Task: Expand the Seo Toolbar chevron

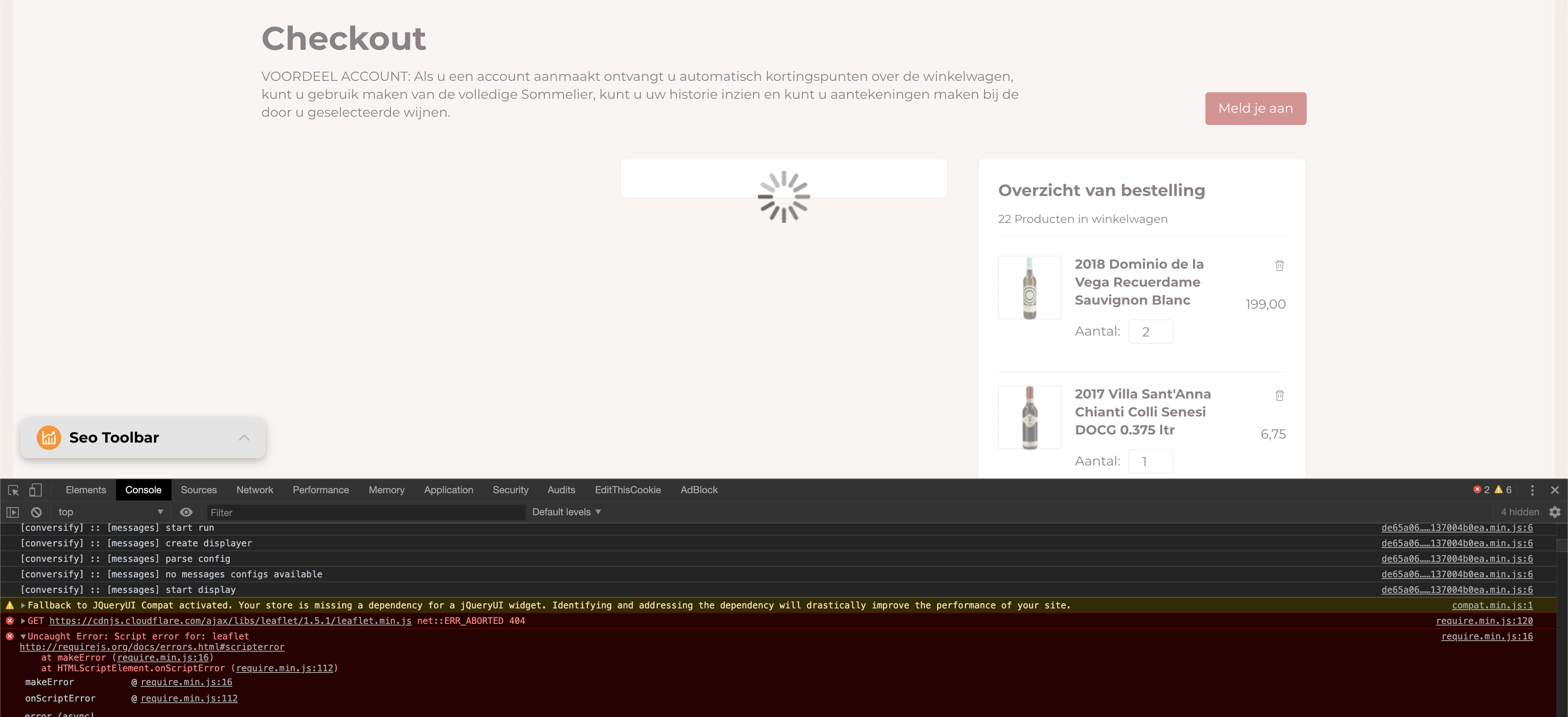Action: (244, 438)
